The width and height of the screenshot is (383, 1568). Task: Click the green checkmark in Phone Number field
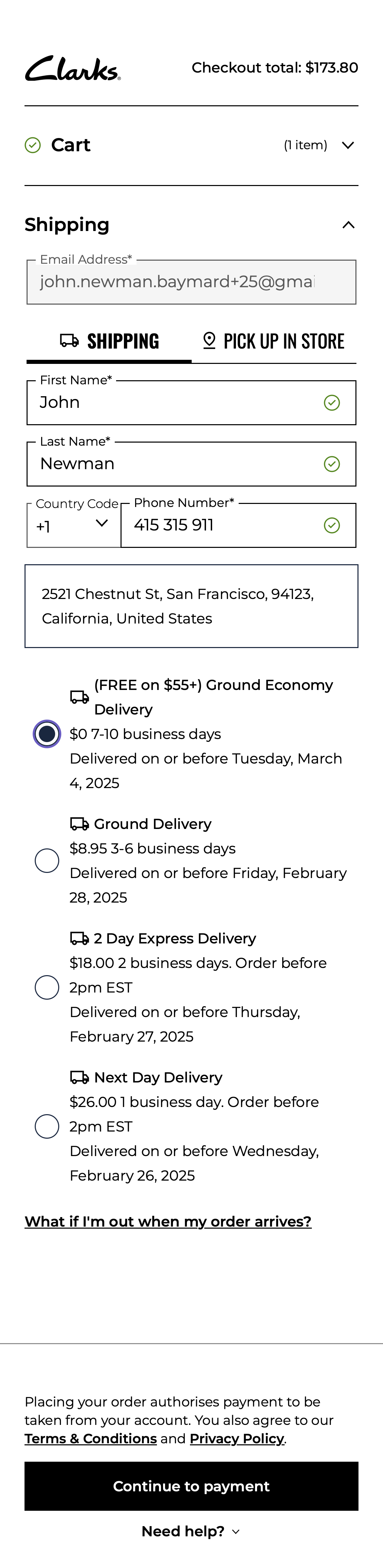coord(332,525)
